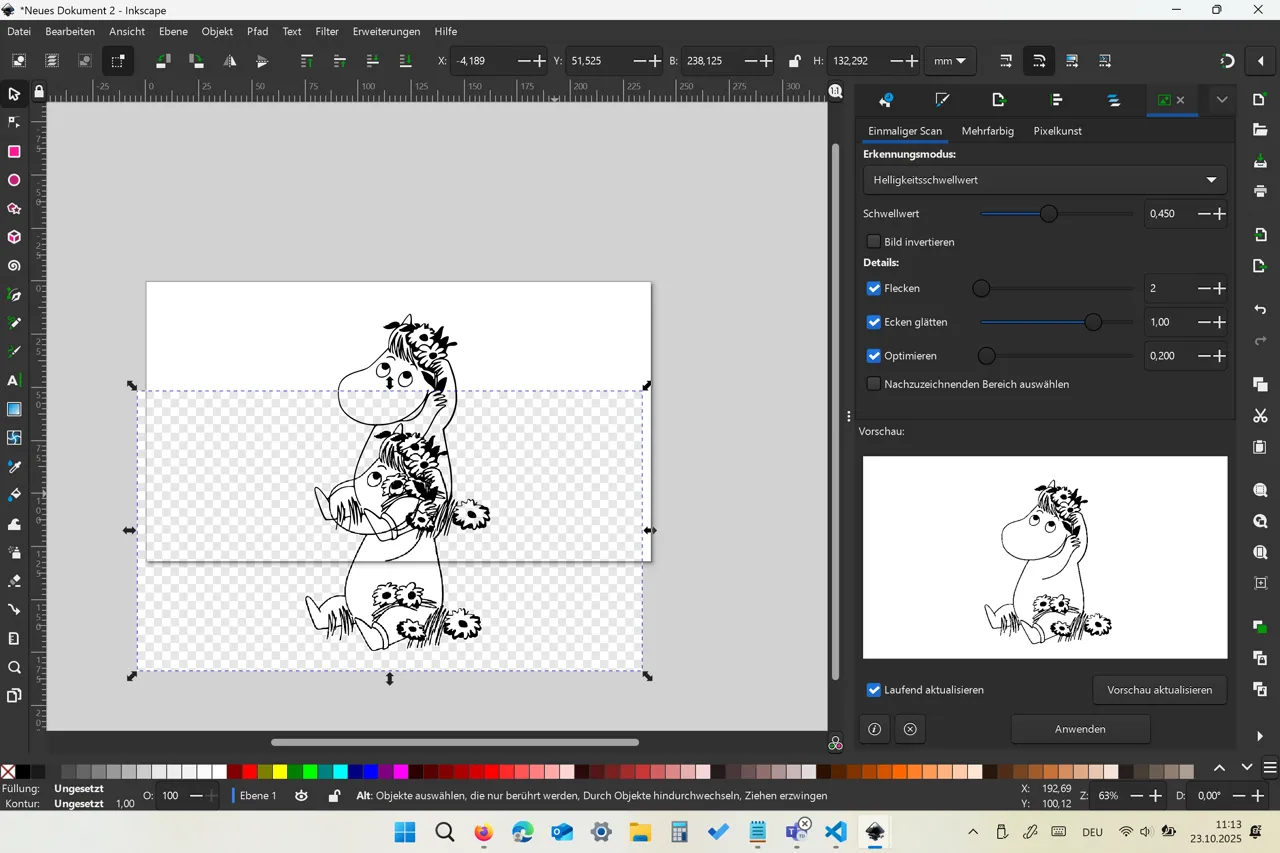Open the mm unit dropdown
This screenshot has width=1280, height=853.
coord(949,61)
